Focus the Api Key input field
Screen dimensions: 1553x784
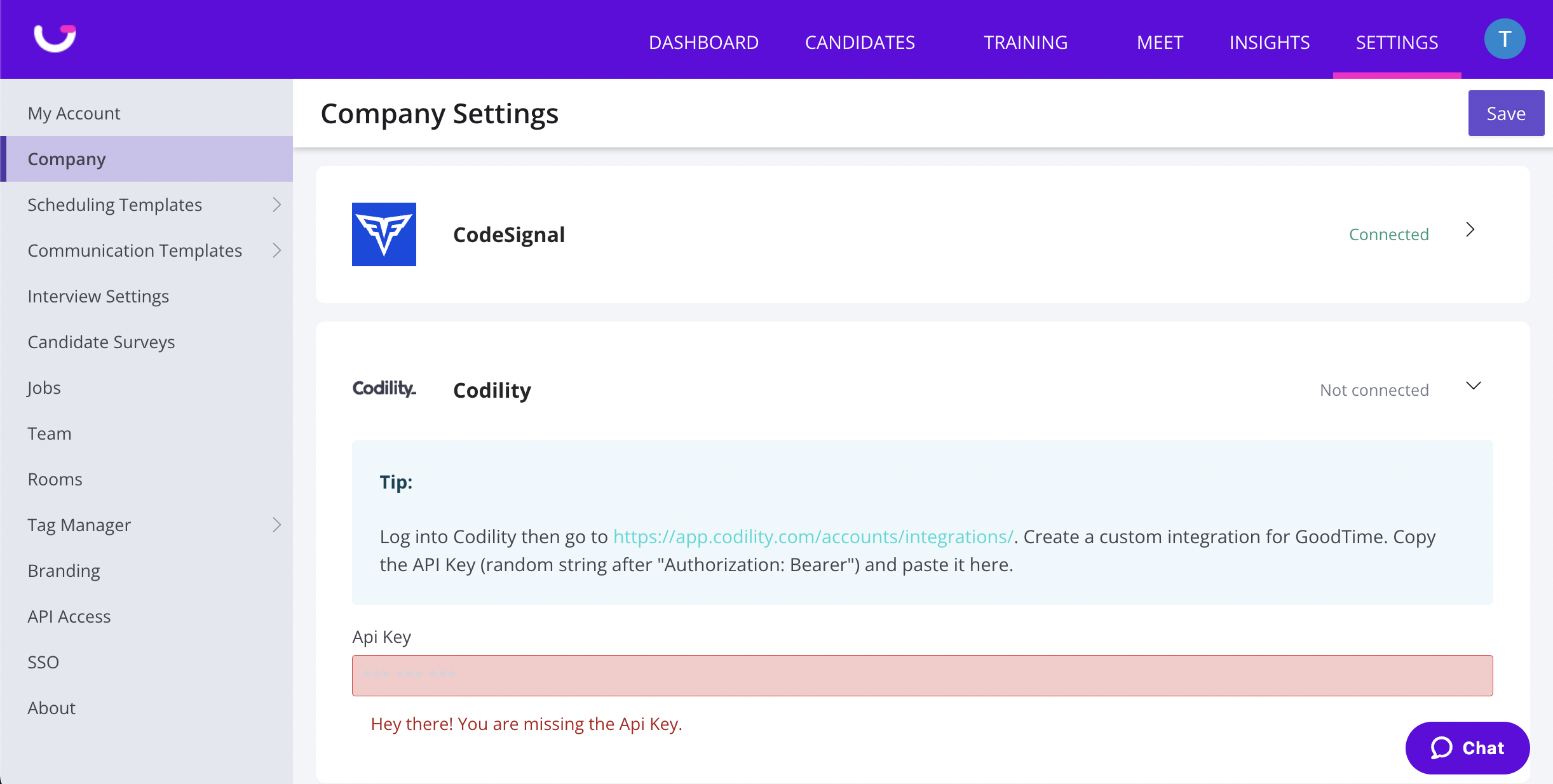(922, 675)
